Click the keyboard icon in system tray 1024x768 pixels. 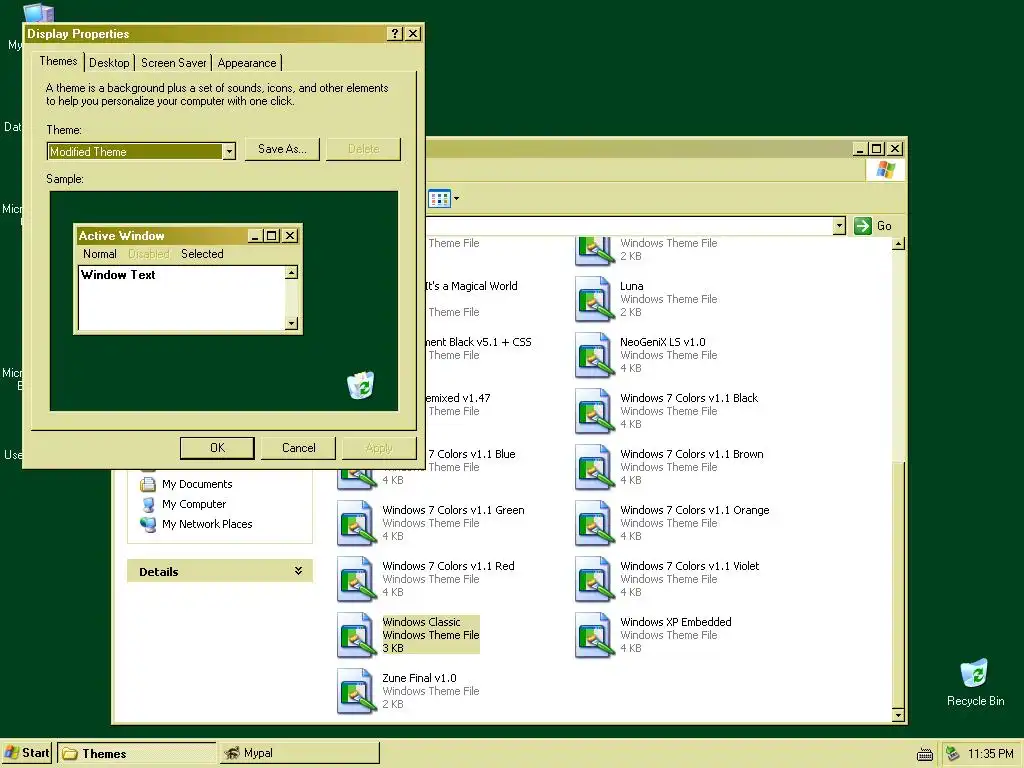pyautogui.click(x=925, y=754)
